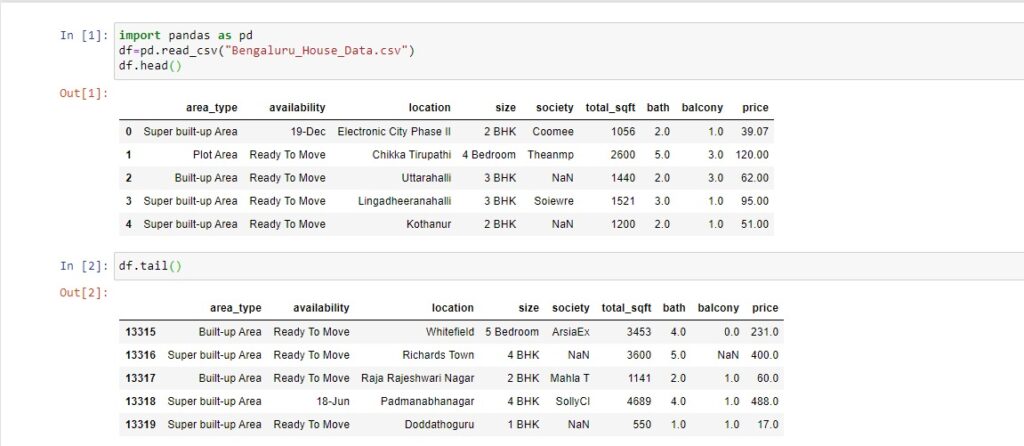
Task: Click location header in the head table
Action: point(429,108)
